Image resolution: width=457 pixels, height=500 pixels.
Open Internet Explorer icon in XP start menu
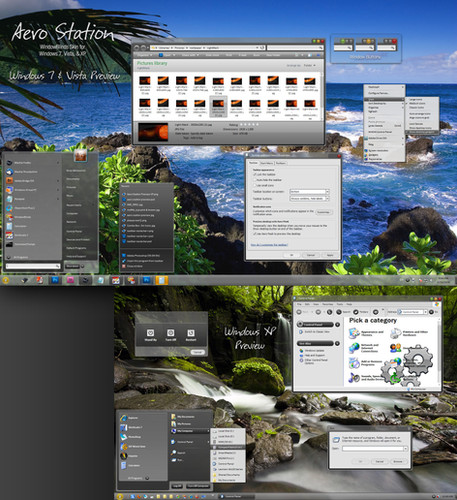pos(124,418)
